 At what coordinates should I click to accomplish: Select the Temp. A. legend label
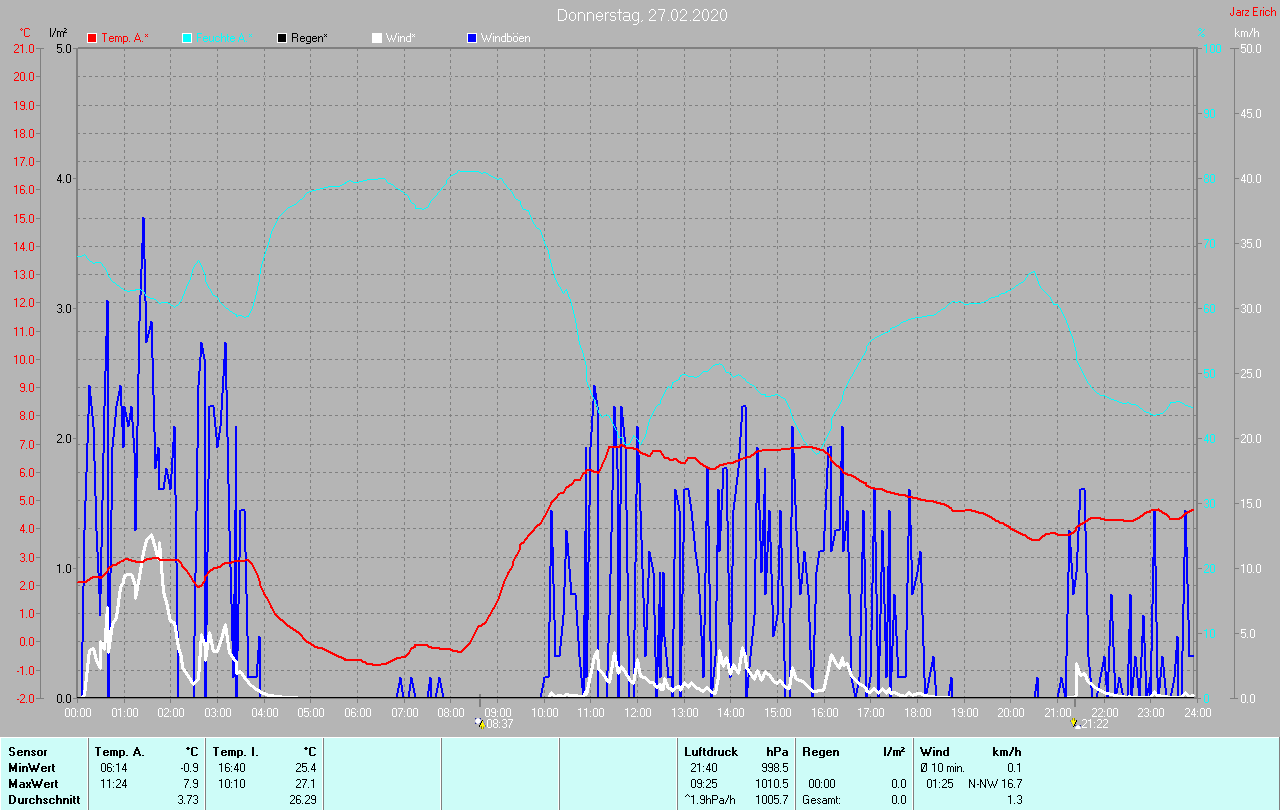tap(125, 38)
